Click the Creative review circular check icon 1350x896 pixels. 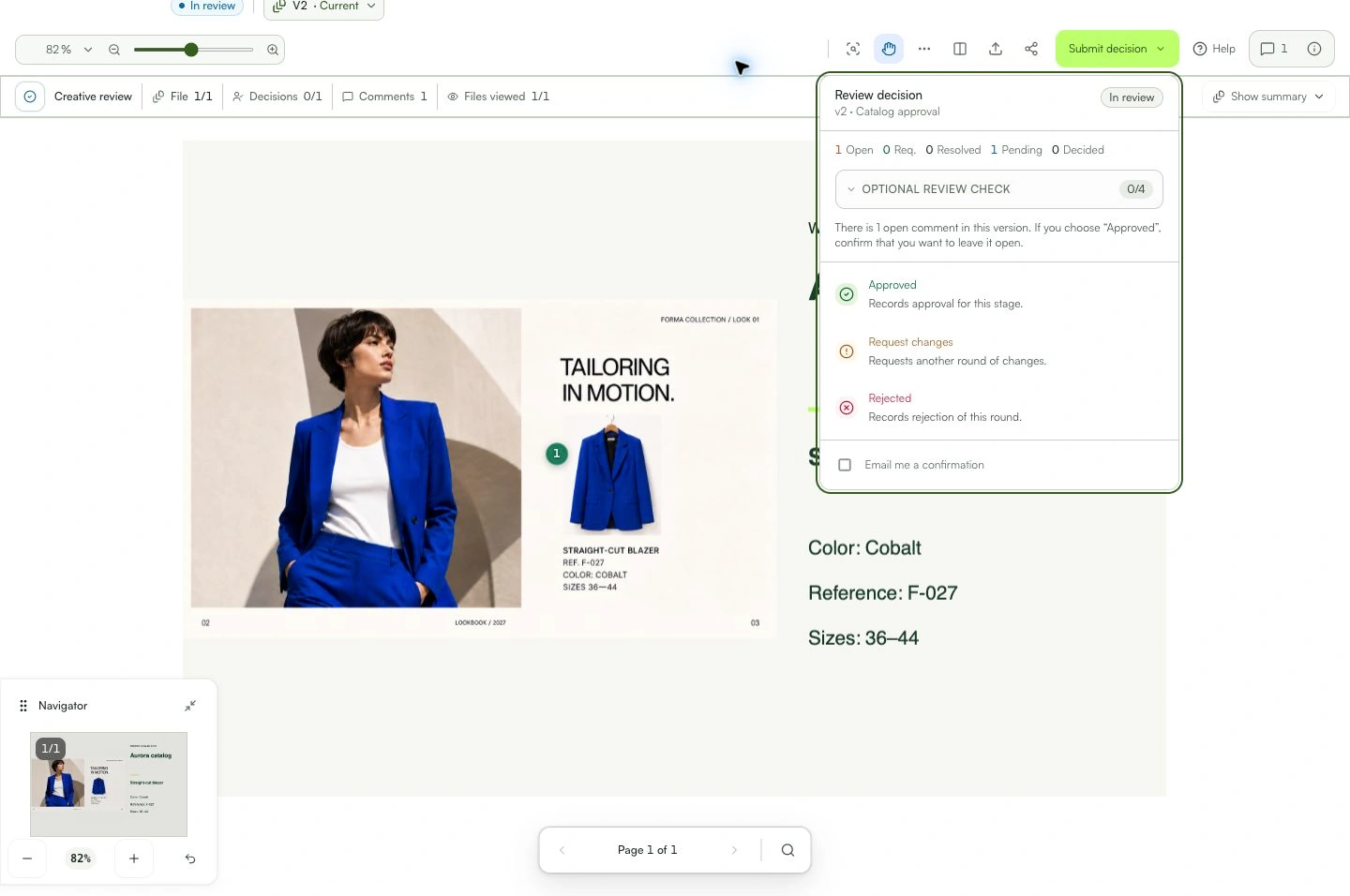click(x=30, y=97)
